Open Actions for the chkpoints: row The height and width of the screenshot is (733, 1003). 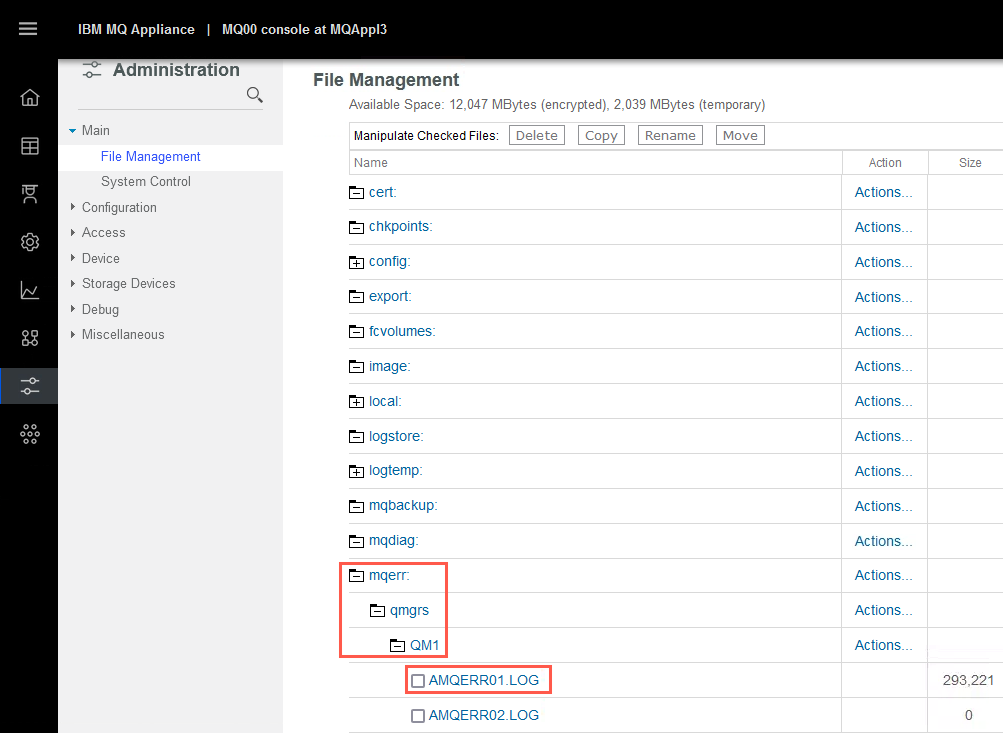point(883,227)
